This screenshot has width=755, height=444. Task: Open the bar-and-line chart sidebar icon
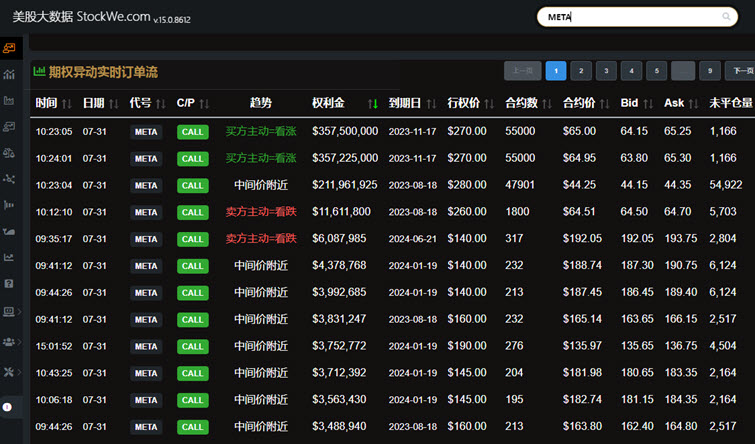(9, 74)
